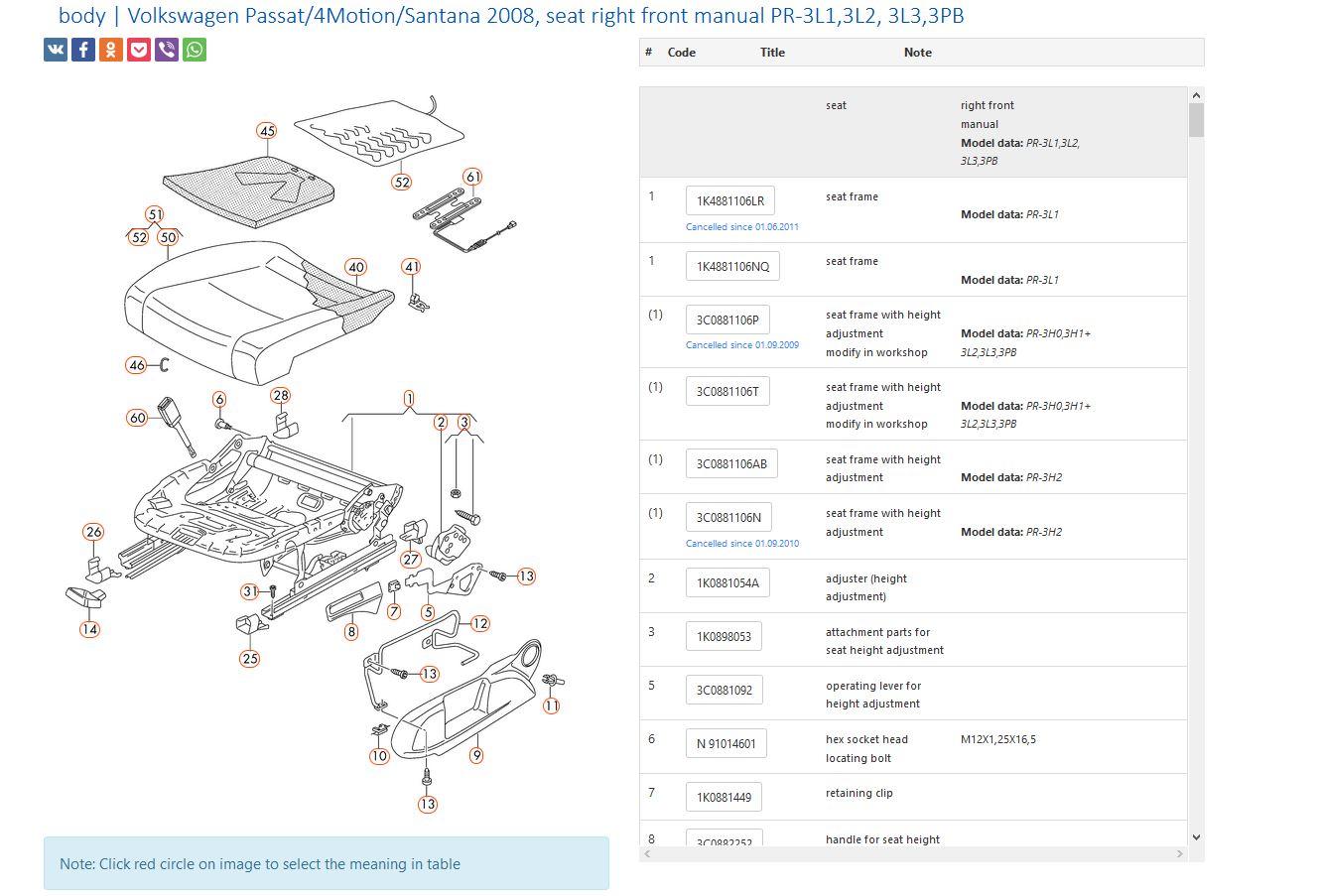The image size is (1319, 896).
Task: Open part code N 91014601
Action: pyautogui.click(x=726, y=743)
